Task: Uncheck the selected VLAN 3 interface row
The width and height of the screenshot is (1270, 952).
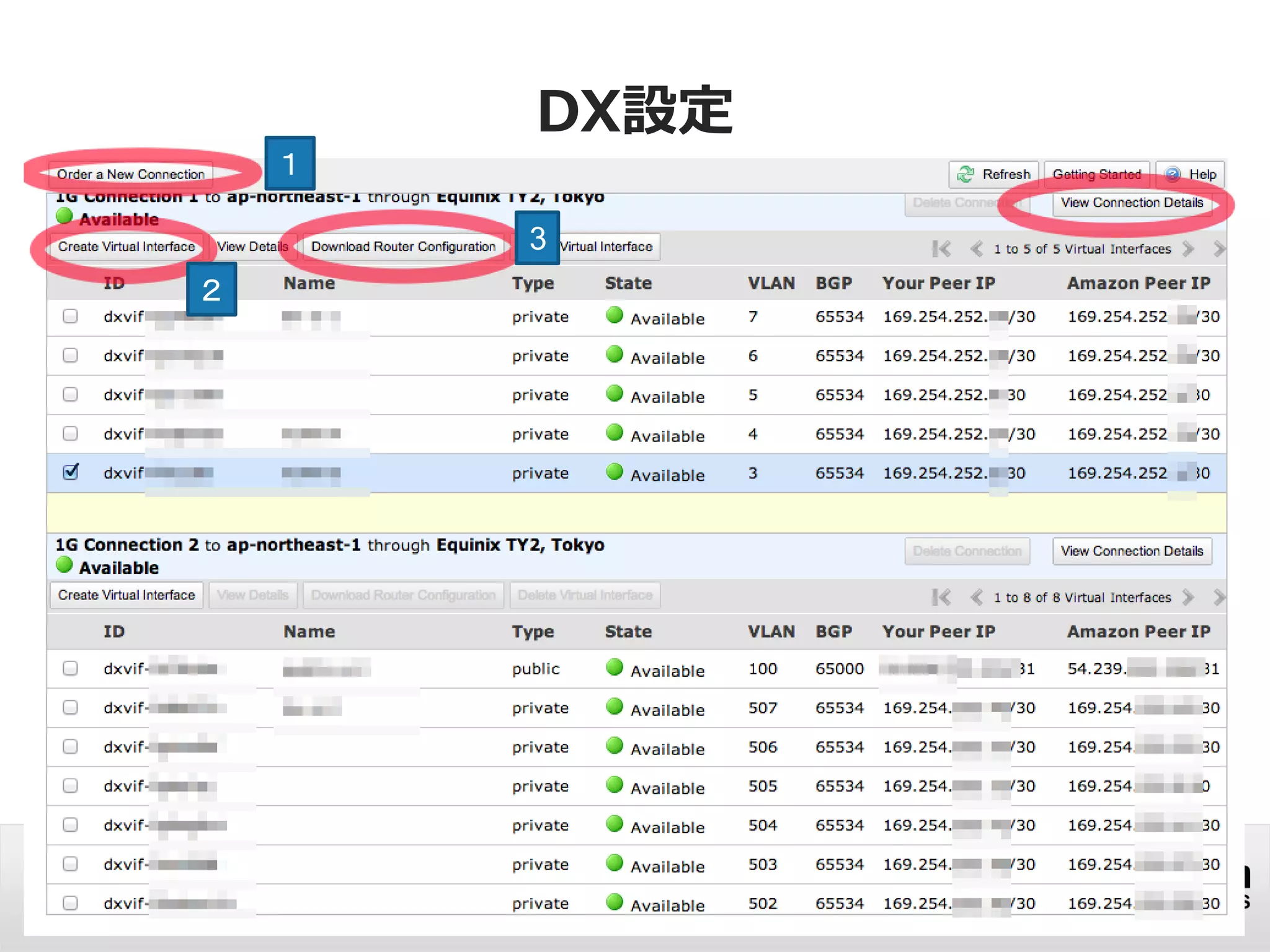Action: (71, 472)
